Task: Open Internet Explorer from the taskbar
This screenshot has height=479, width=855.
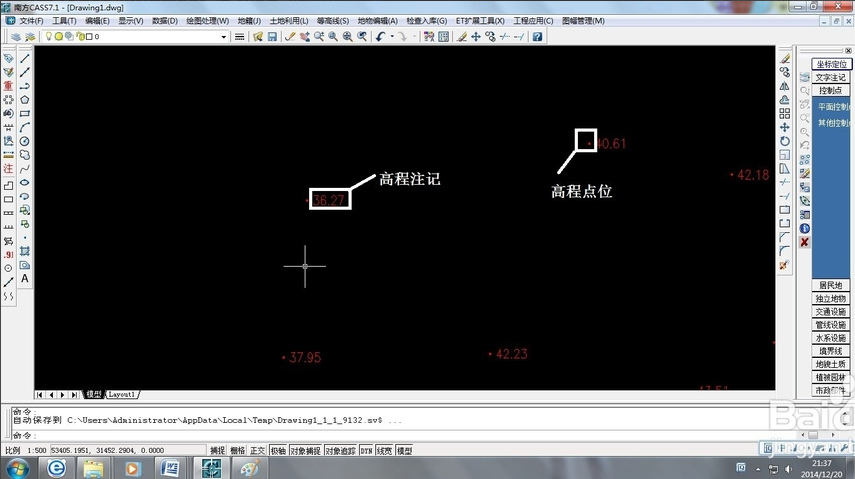Action: pos(56,468)
